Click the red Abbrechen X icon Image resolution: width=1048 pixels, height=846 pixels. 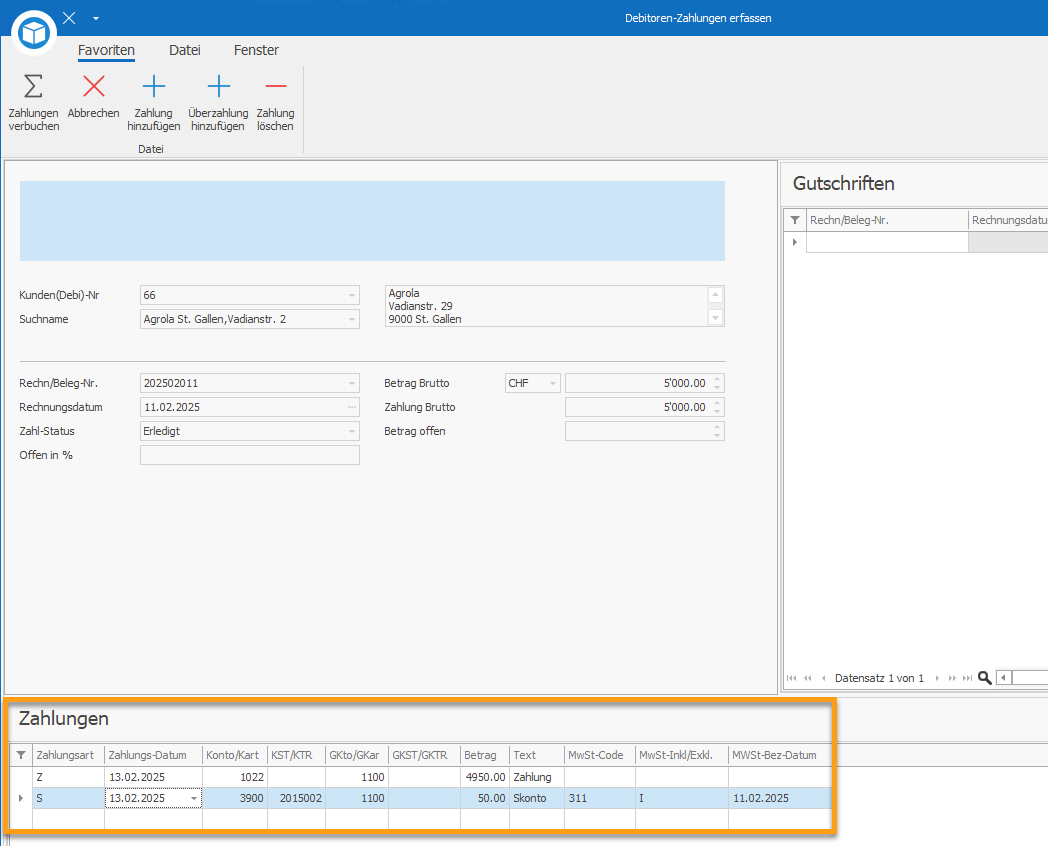point(94,87)
